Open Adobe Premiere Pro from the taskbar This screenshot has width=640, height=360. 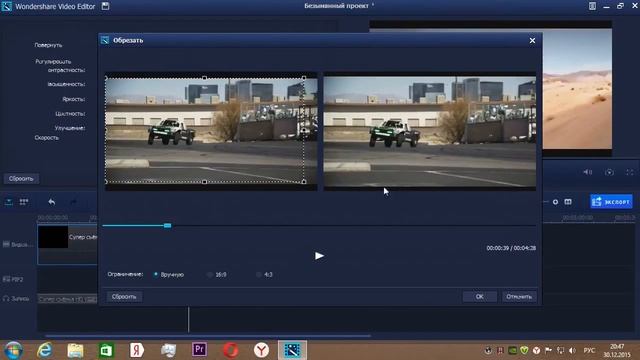199,350
